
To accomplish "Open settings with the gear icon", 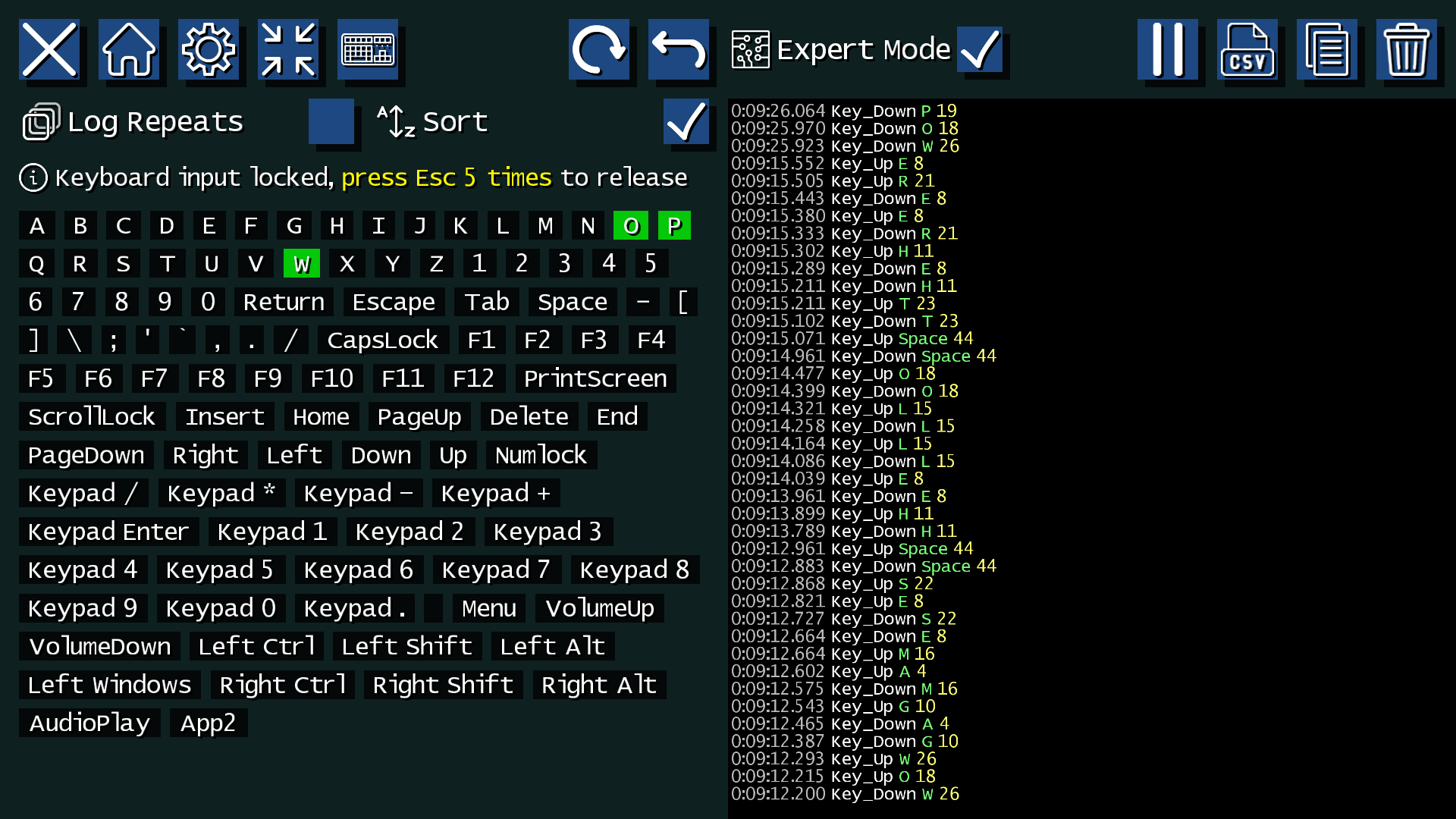I will click(x=209, y=49).
